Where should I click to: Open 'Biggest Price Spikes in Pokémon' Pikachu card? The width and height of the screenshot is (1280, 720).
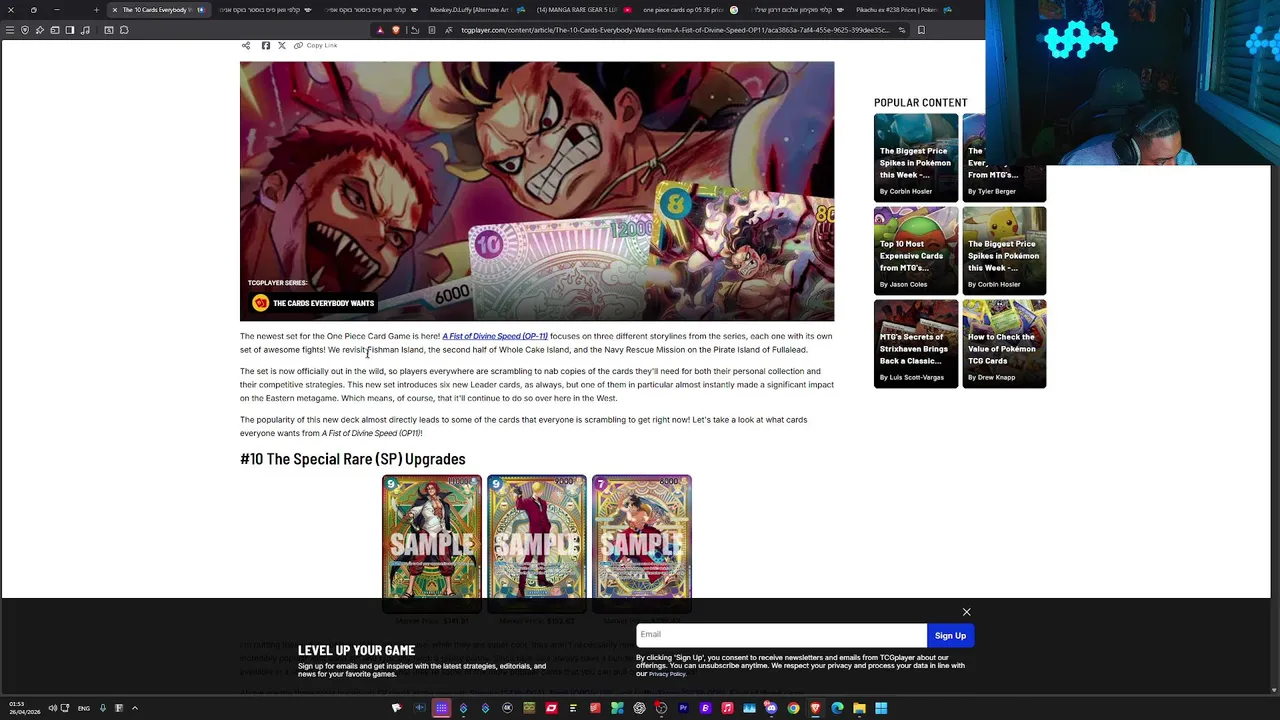[x=1004, y=250]
